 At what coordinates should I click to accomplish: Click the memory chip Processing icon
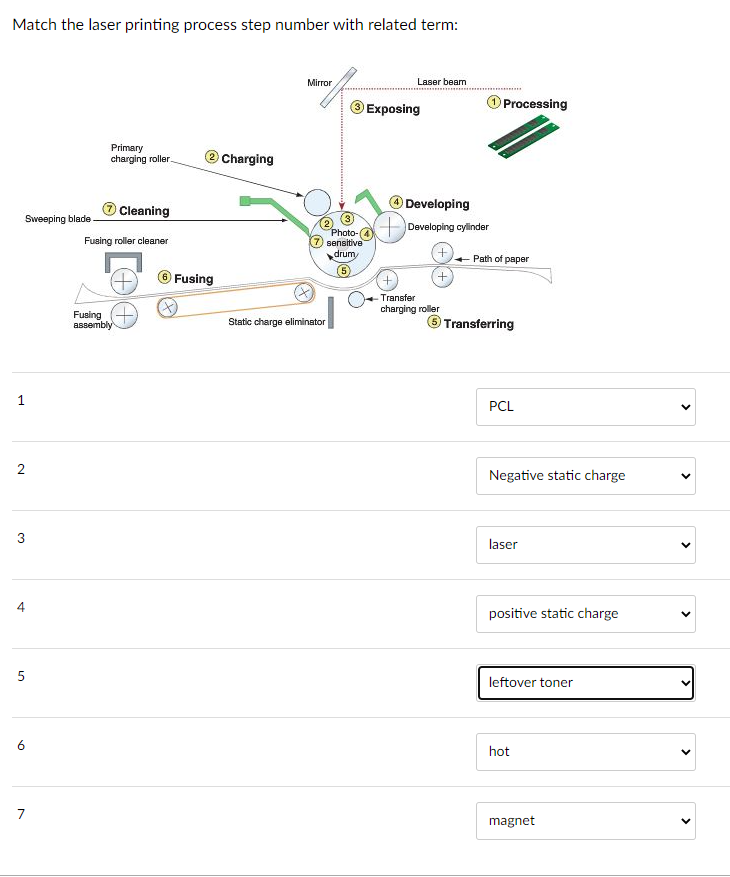click(524, 136)
